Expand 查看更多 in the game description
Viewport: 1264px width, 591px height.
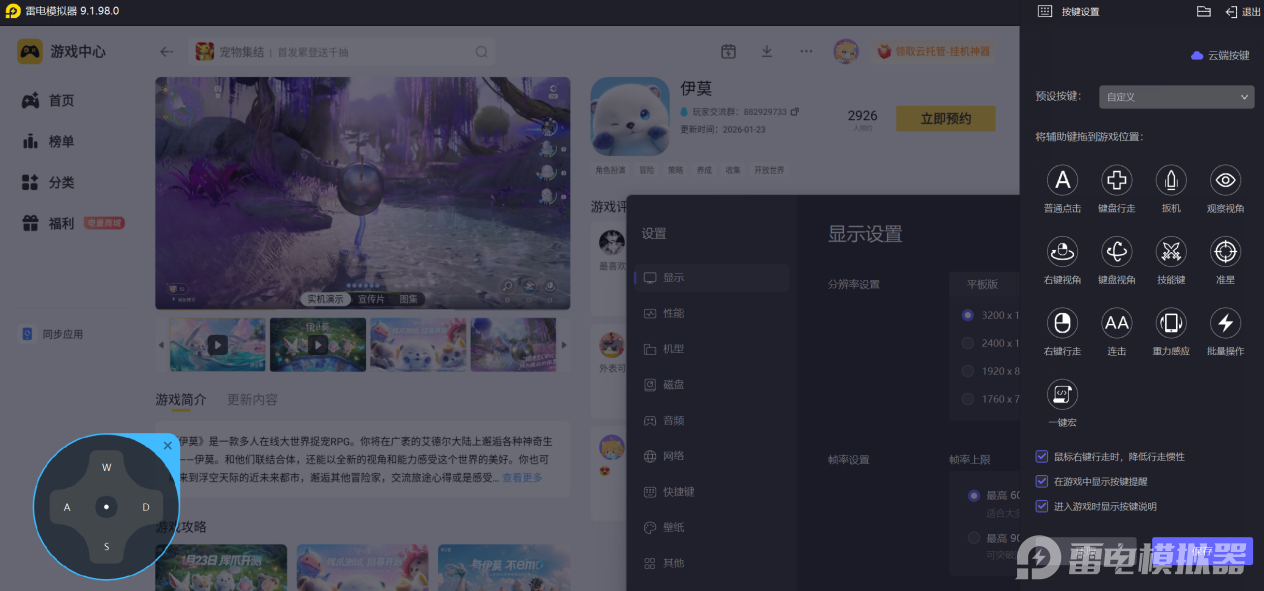click(x=522, y=478)
